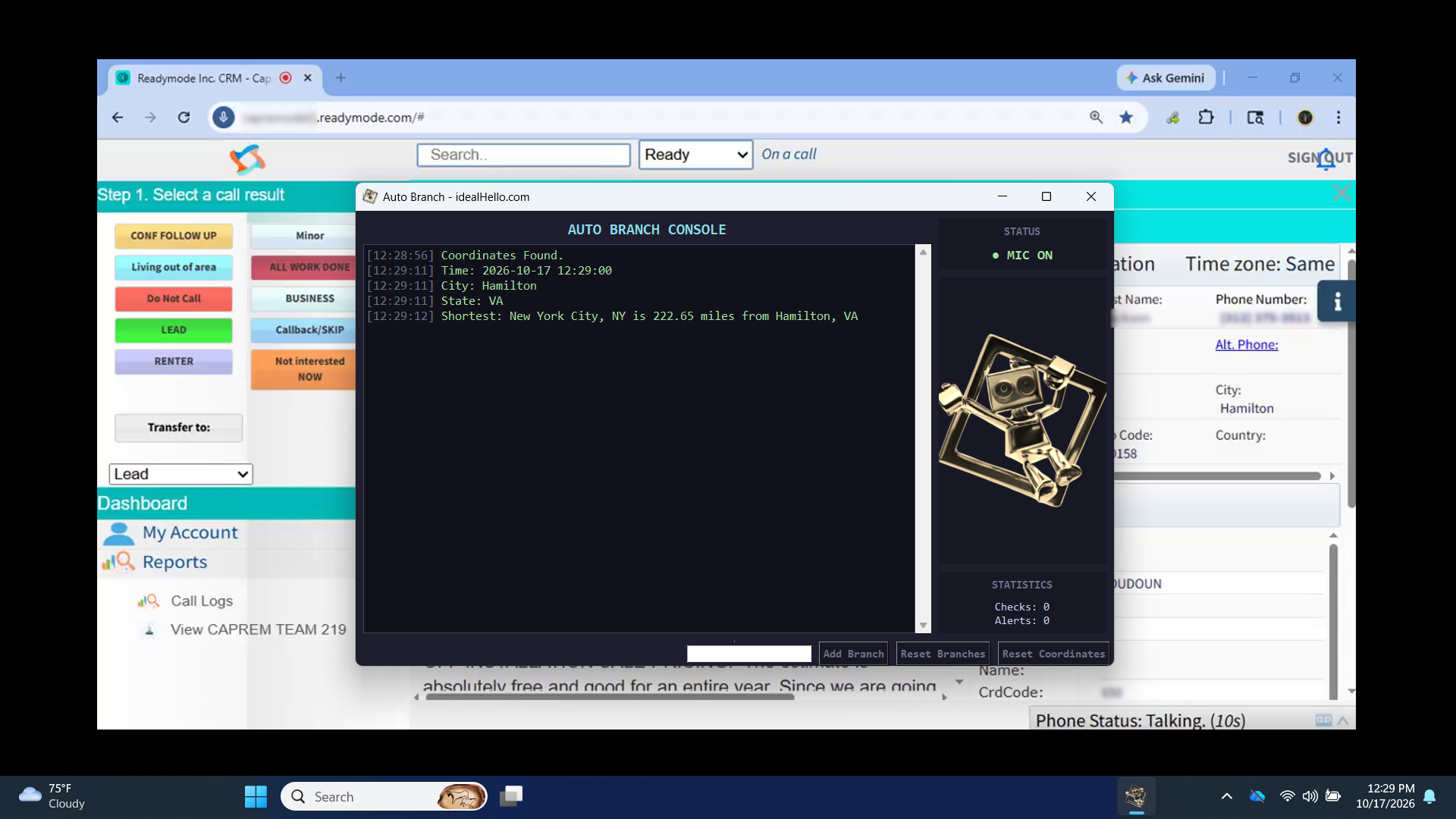The image size is (1456, 819).
Task: Click the browser back arrow
Action: pos(117,118)
